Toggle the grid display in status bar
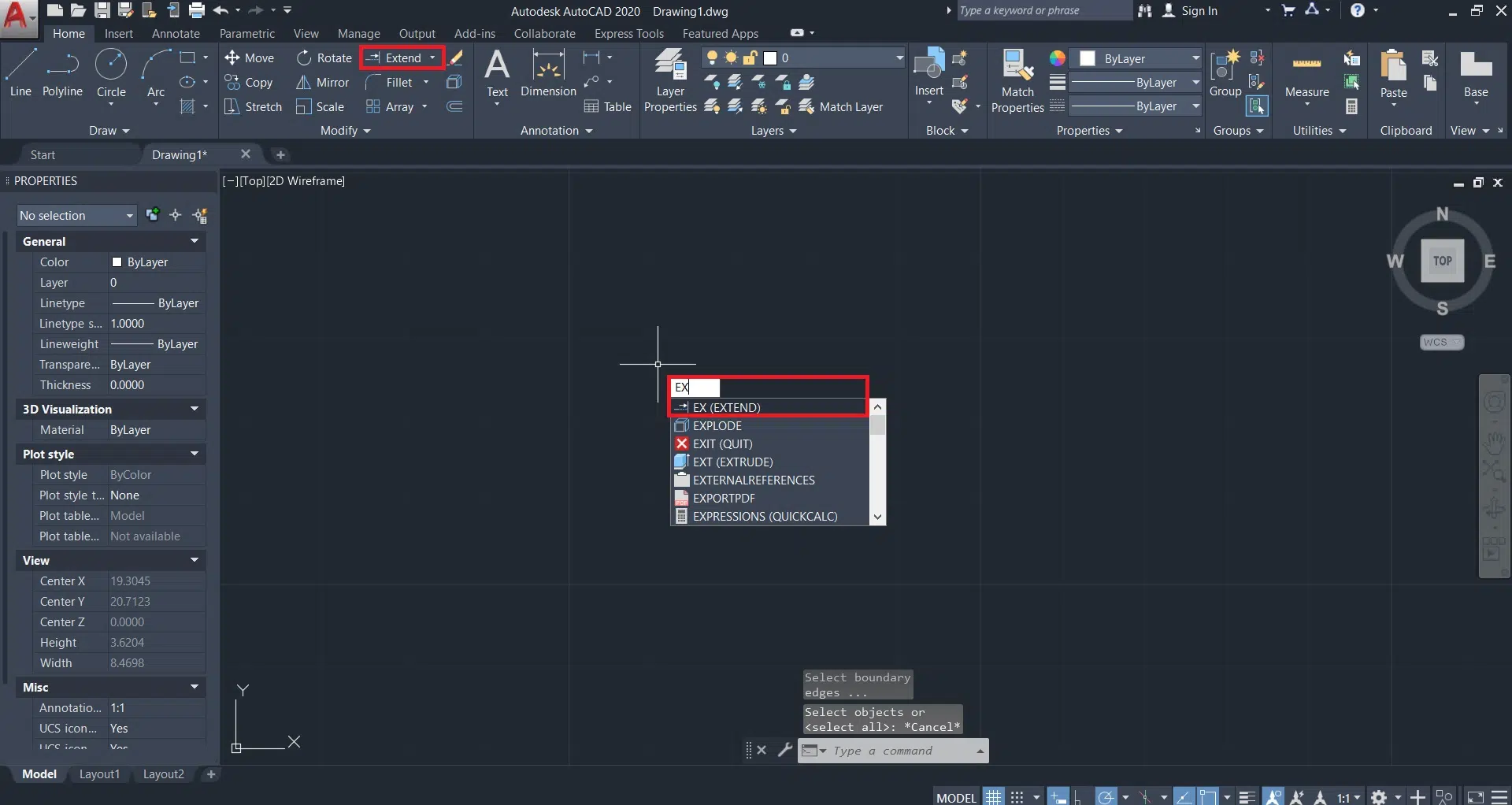The width and height of the screenshot is (1512, 805). [x=994, y=797]
